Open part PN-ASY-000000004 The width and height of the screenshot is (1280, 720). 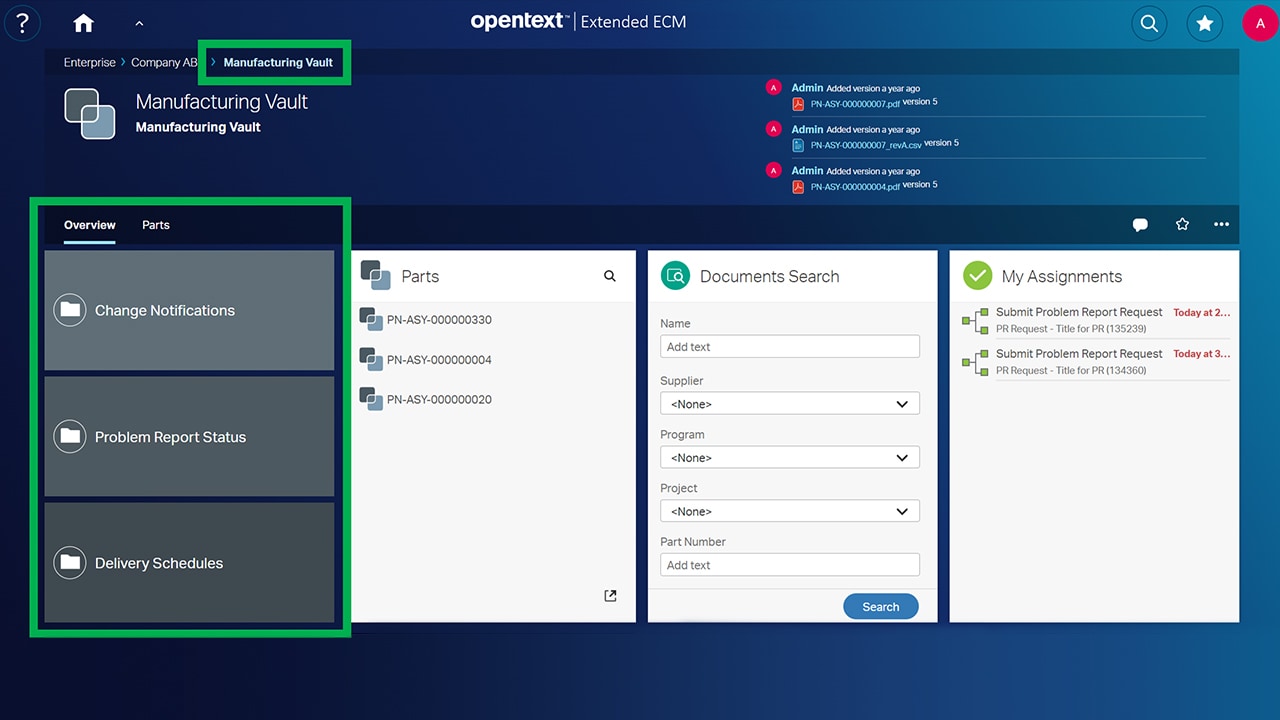(x=439, y=360)
